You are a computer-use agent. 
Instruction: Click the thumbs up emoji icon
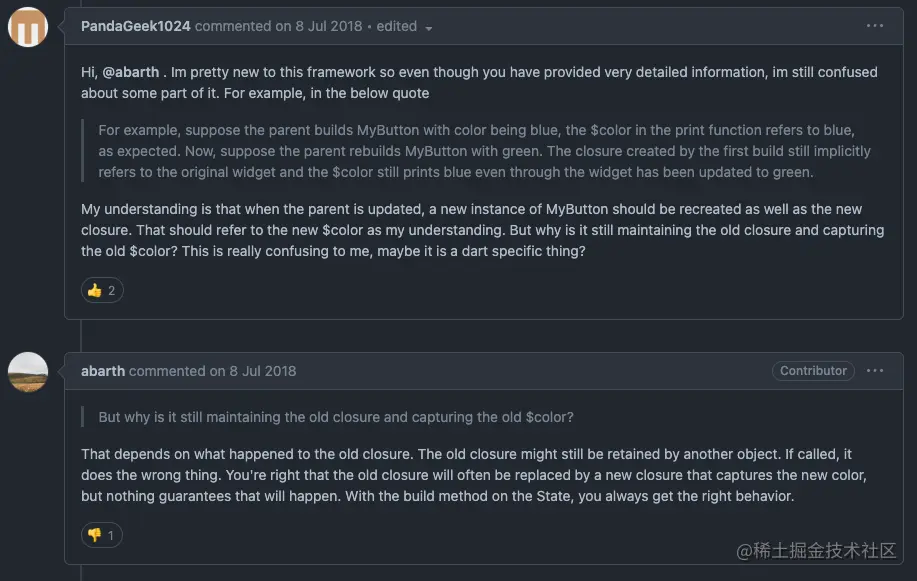95,290
